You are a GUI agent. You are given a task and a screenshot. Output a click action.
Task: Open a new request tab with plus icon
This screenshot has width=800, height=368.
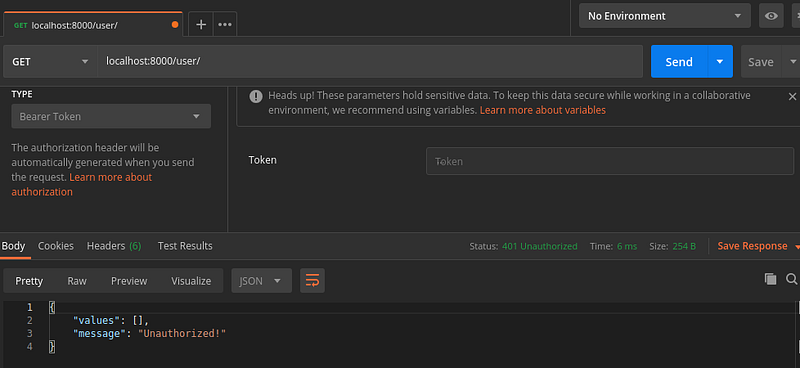(x=201, y=24)
